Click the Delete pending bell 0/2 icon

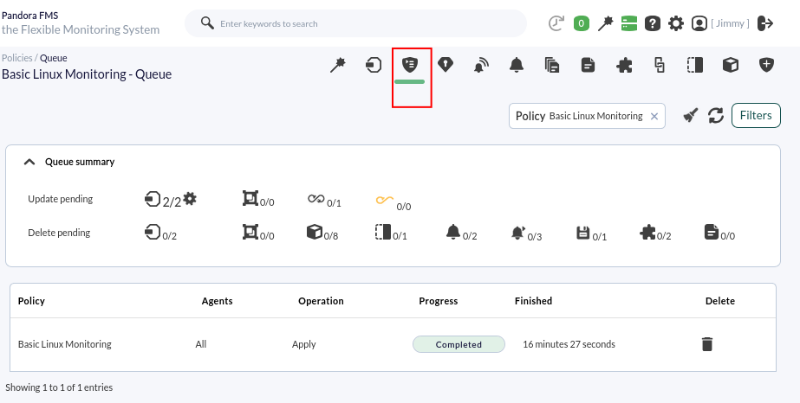click(453, 232)
